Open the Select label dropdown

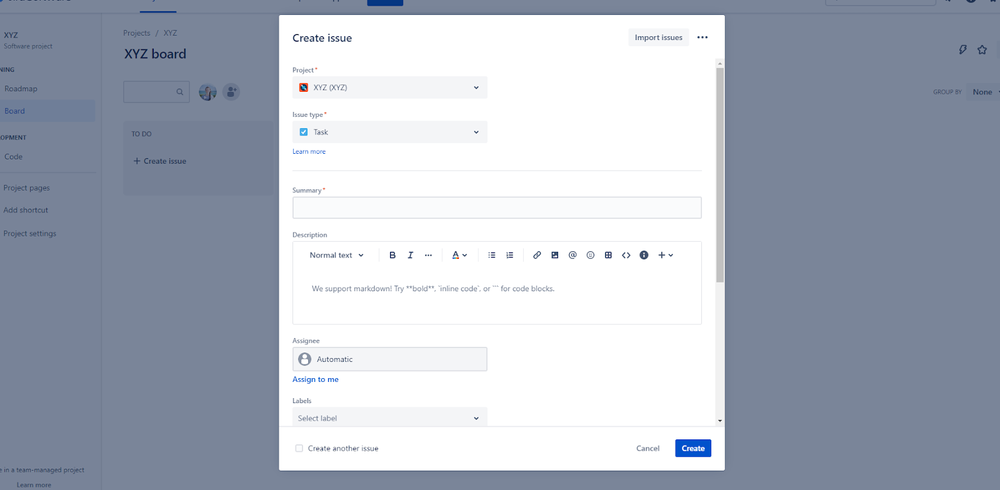click(x=390, y=418)
